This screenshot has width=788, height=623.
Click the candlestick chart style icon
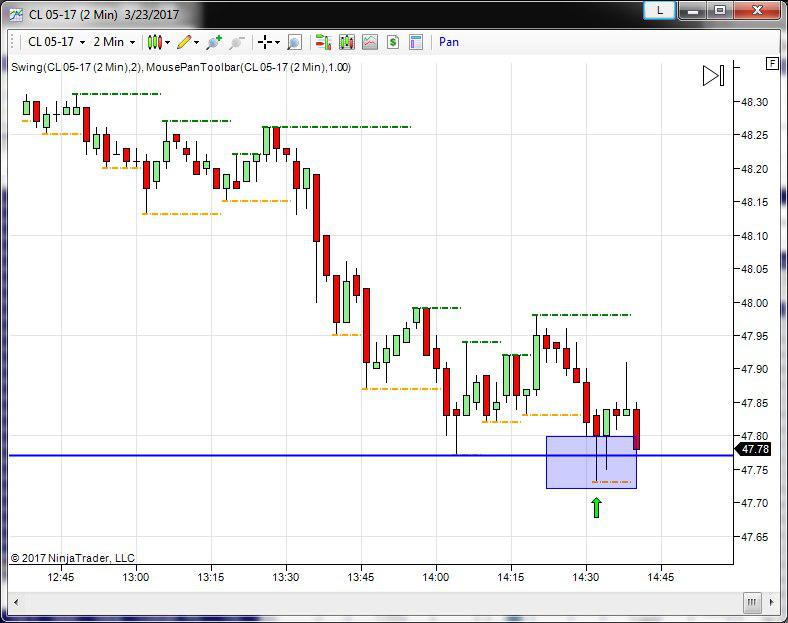point(155,42)
